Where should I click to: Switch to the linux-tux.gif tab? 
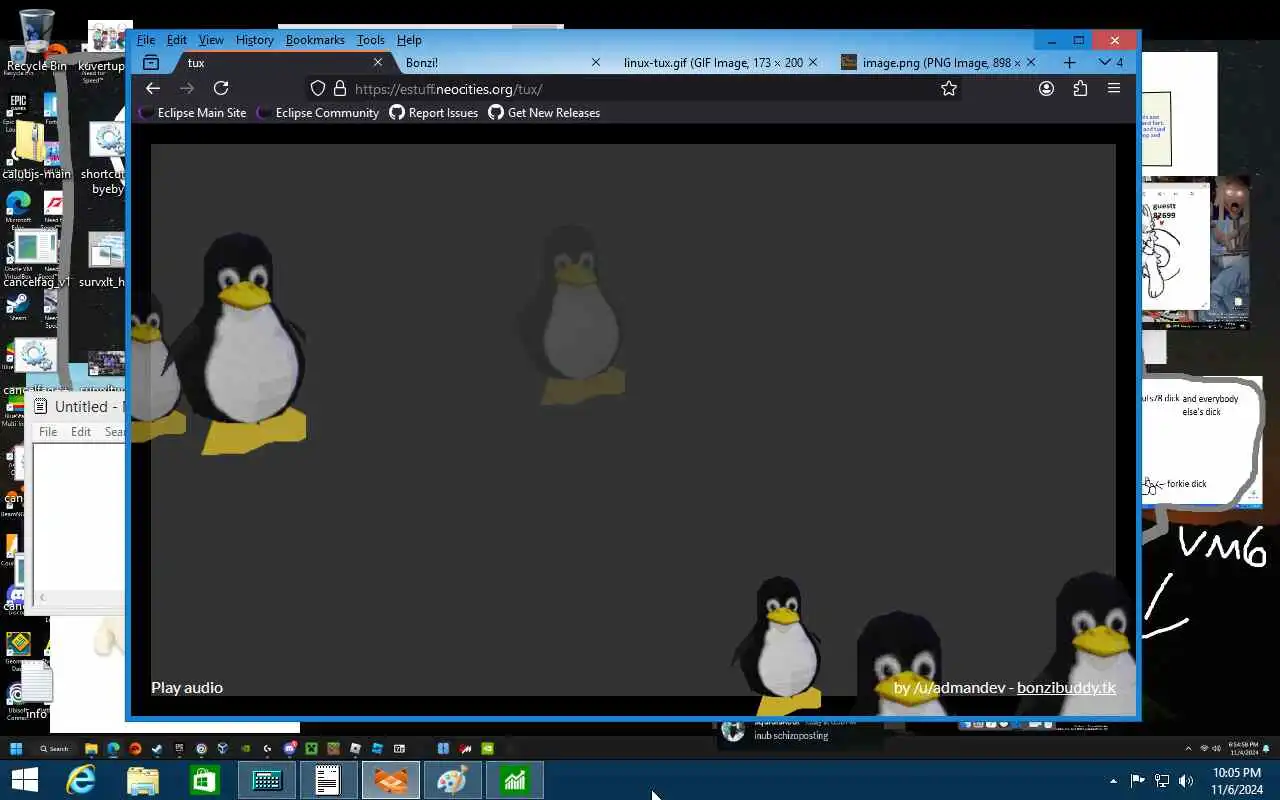click(x=713, y=62)
